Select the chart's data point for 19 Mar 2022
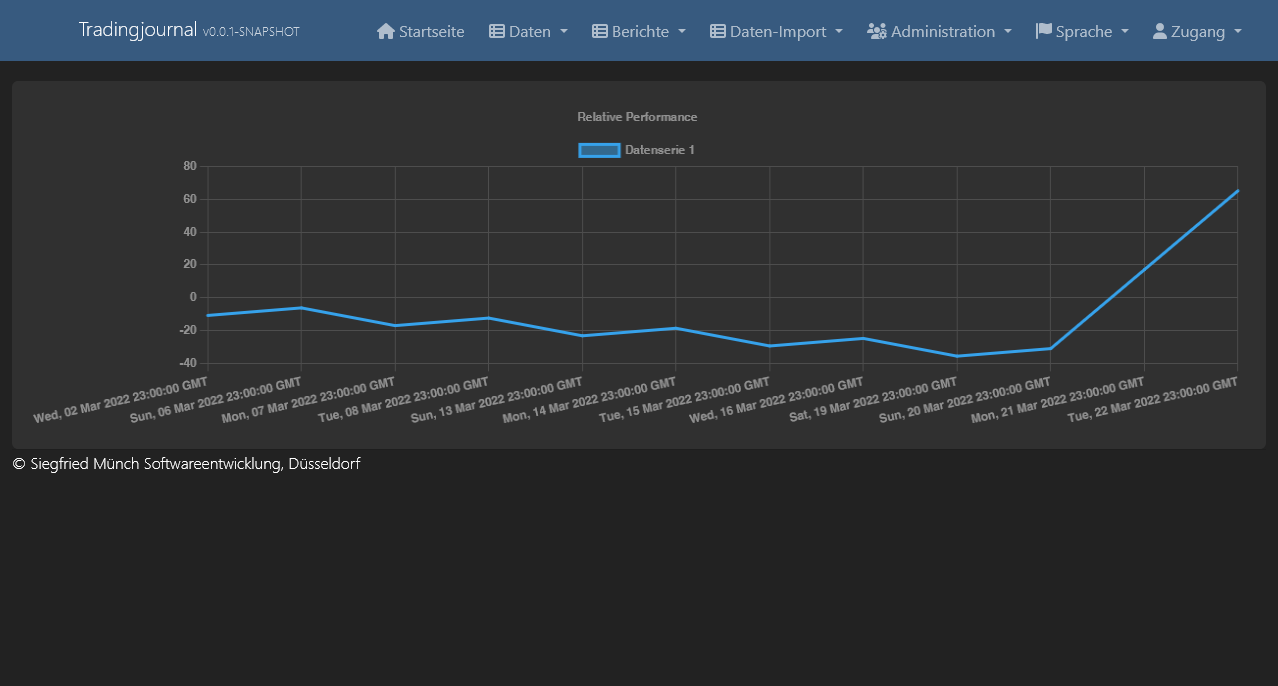 [x=957, y=356]
